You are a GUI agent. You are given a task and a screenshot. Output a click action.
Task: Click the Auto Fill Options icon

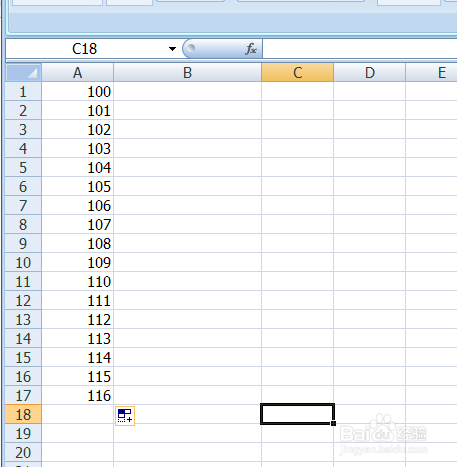coord(125,416)
